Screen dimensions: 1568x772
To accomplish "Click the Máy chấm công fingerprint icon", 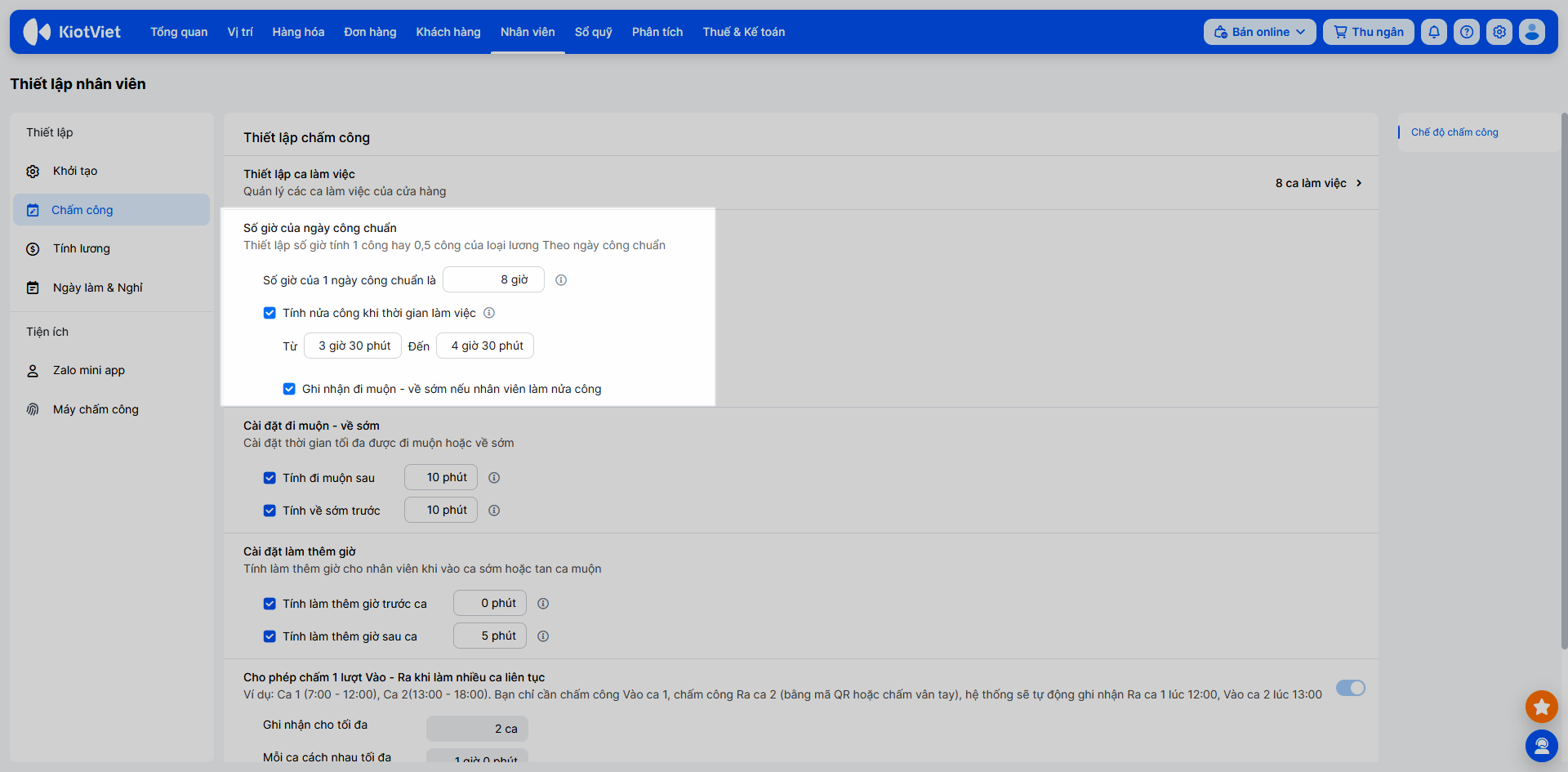I will (x=33, y=409).
